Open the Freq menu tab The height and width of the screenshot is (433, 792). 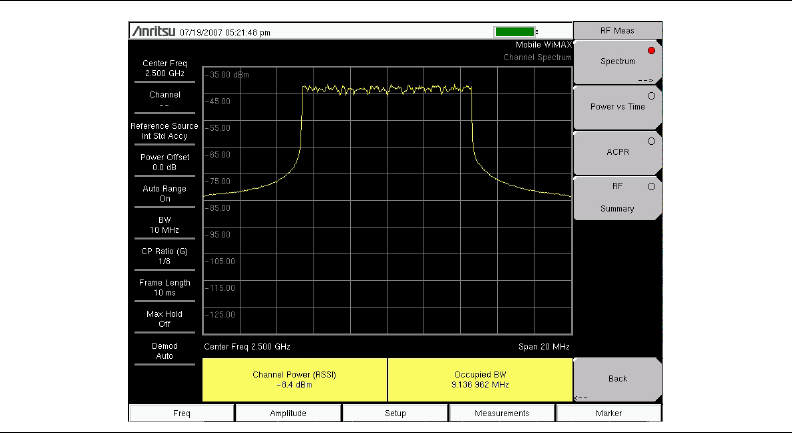point(182,412)
